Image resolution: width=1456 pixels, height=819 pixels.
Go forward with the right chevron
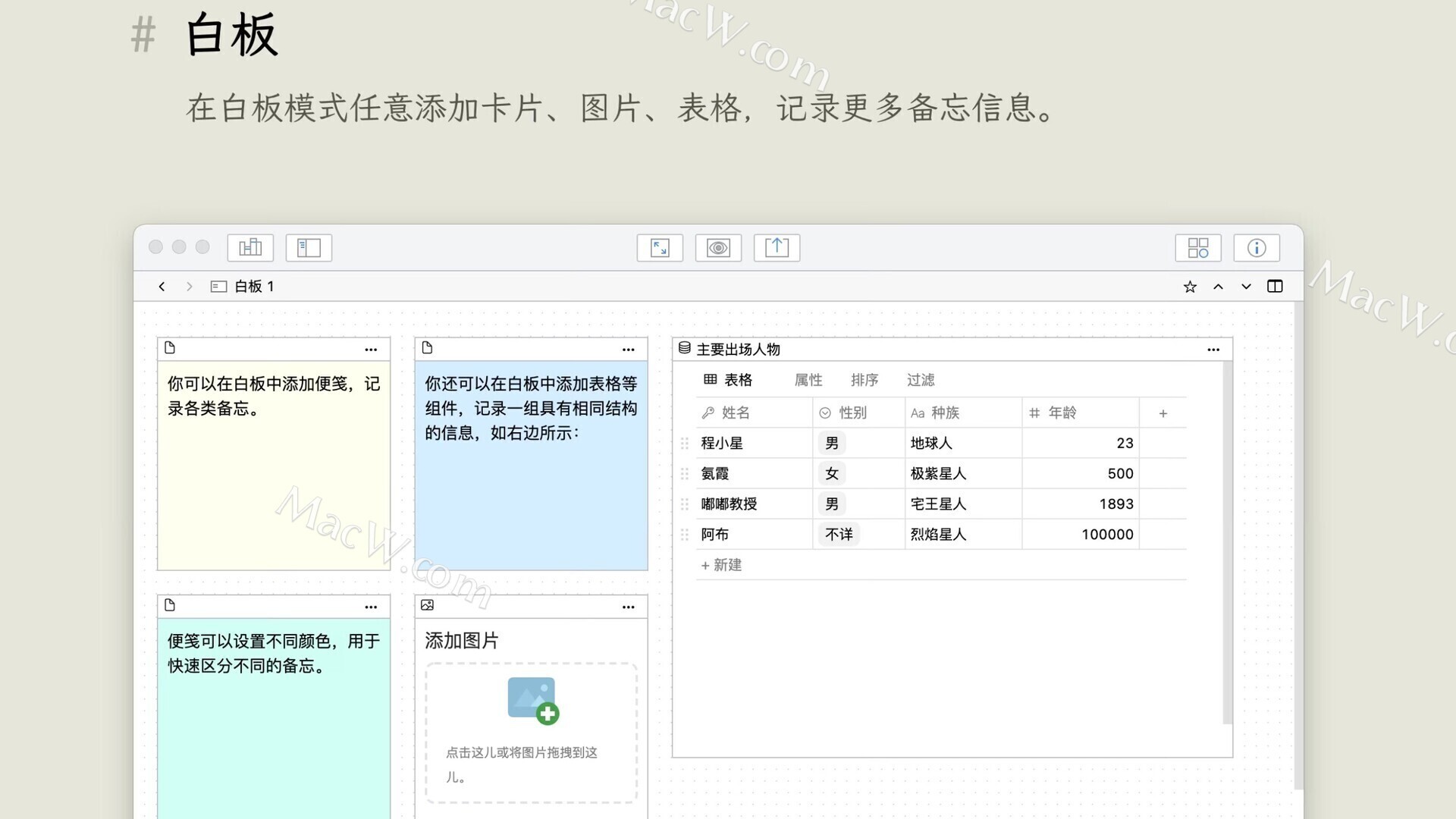(190, 287)
